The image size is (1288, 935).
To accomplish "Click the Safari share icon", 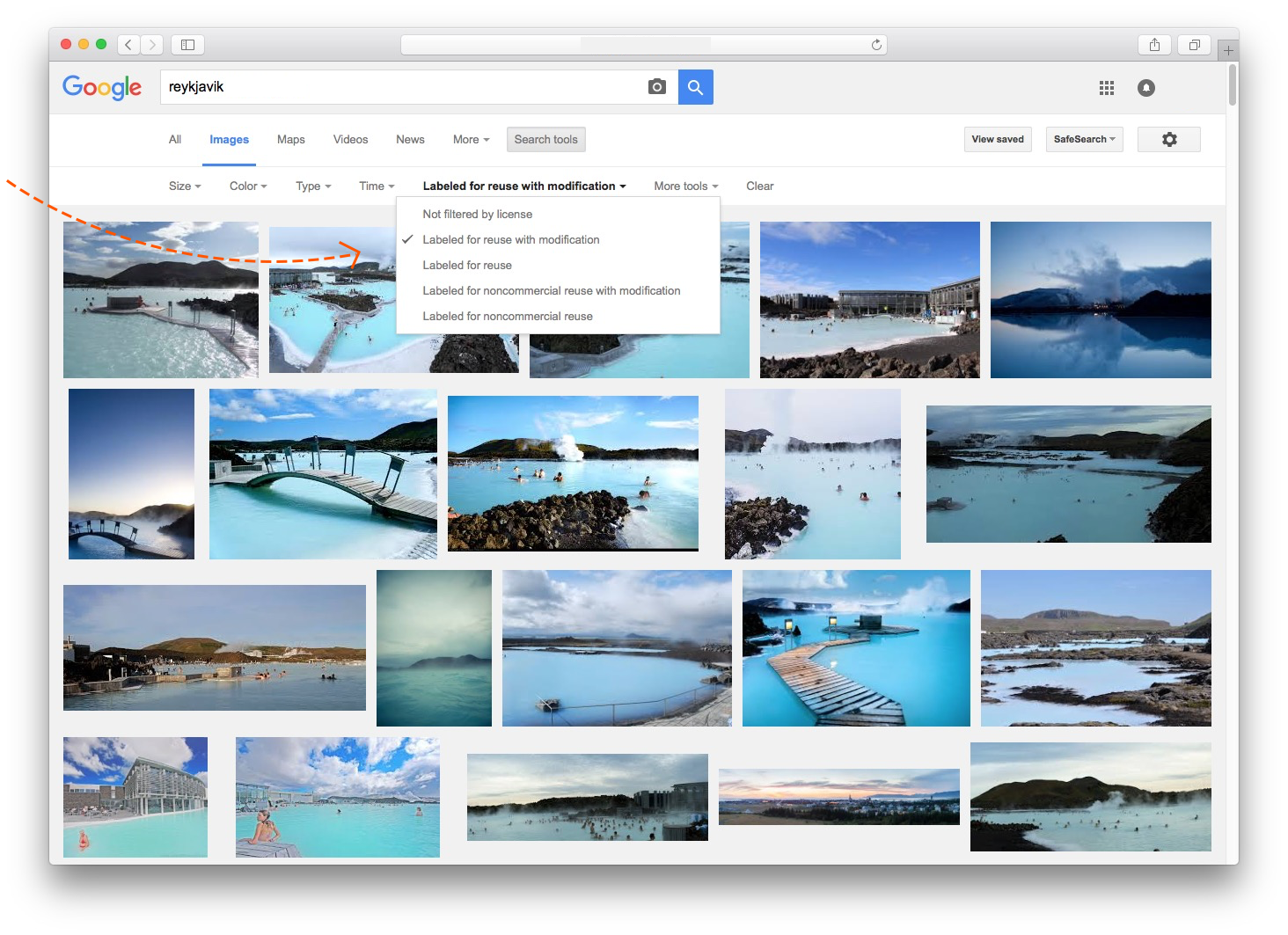I will point(1154,45).
